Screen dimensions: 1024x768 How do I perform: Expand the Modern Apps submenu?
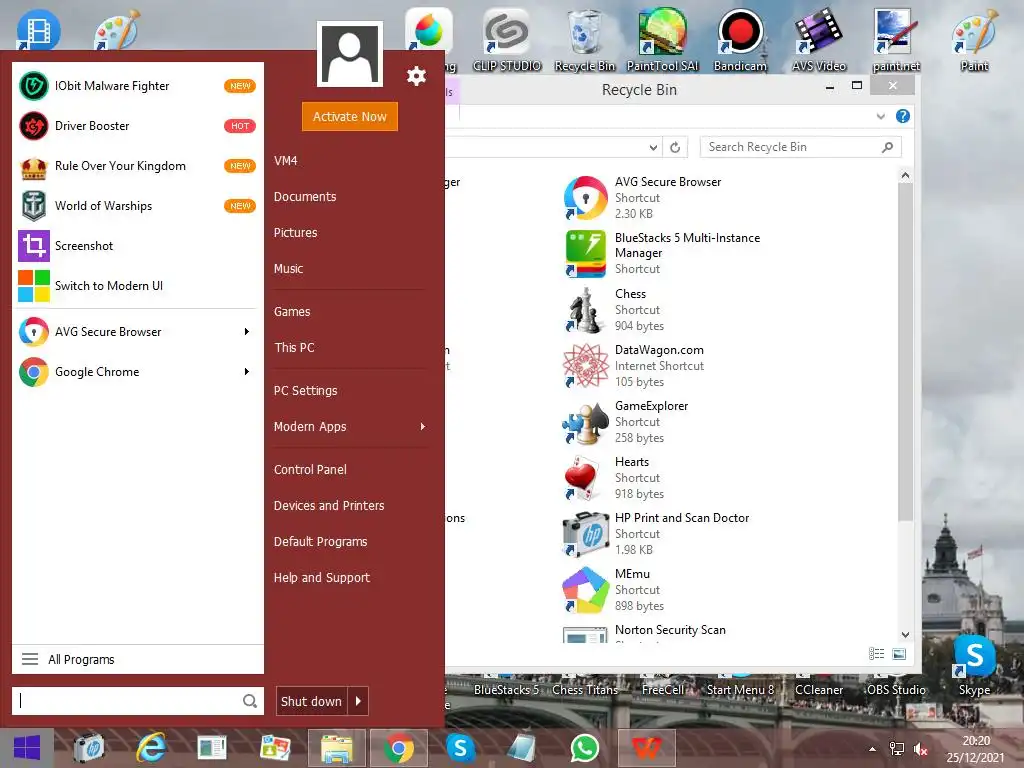350,426
